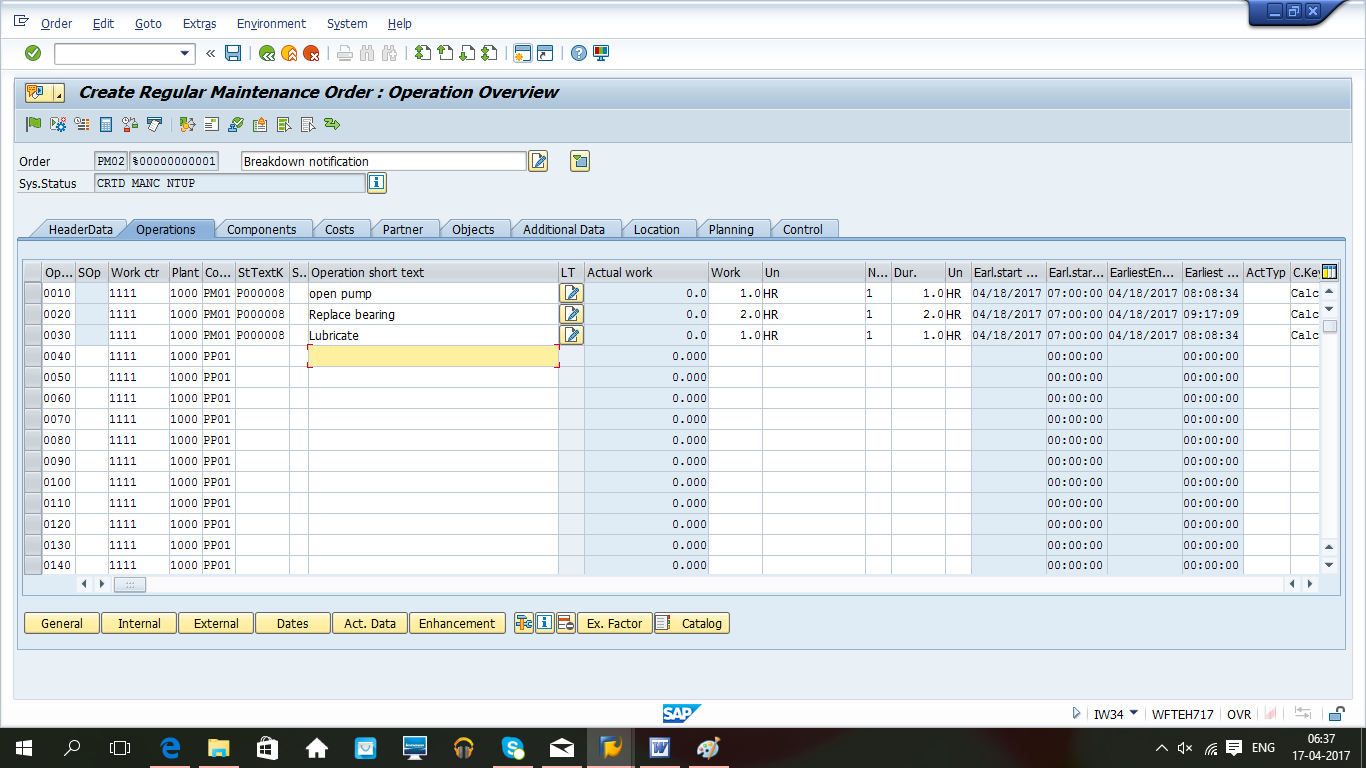This screenshot has width=1366, height=768.
Task: Open the IW34 status bar dropdown
Action: tap(1133, 713)
